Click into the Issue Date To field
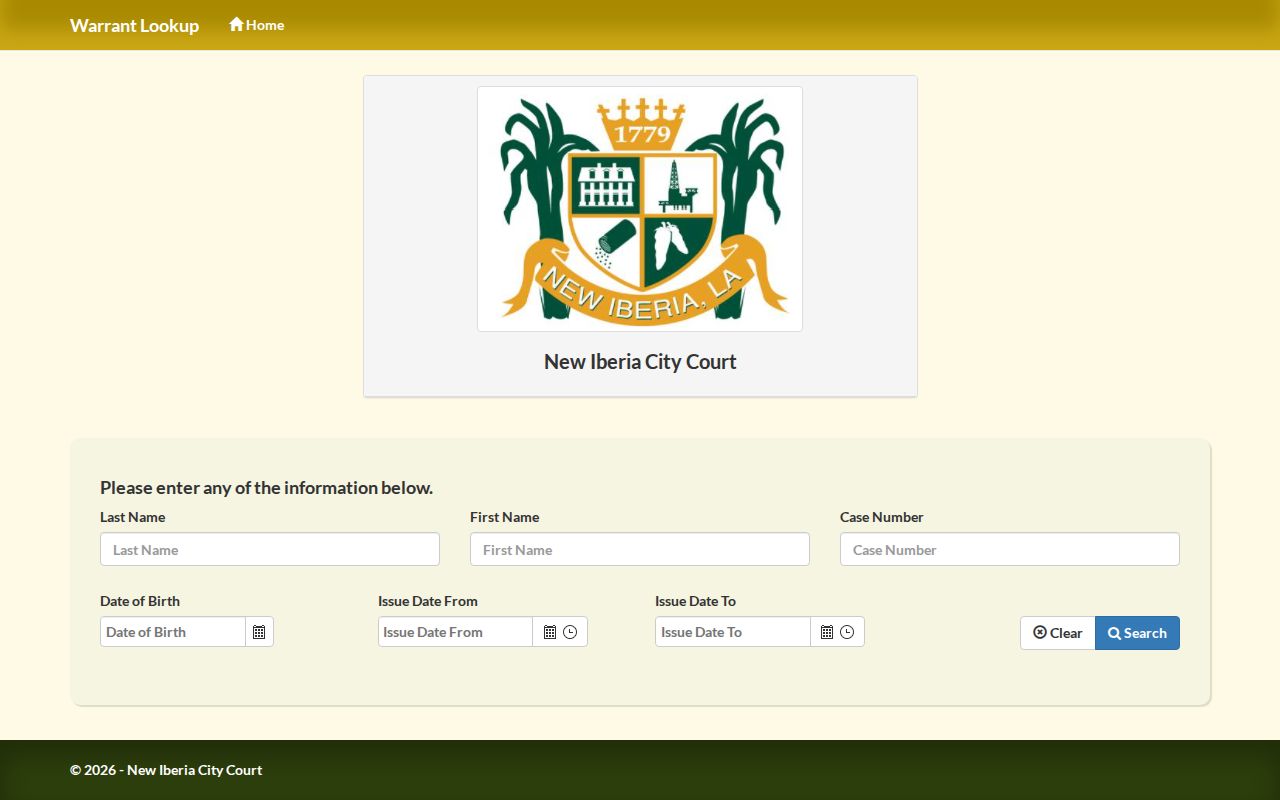Screen dimensions: 1280x800 coord(733,632)
